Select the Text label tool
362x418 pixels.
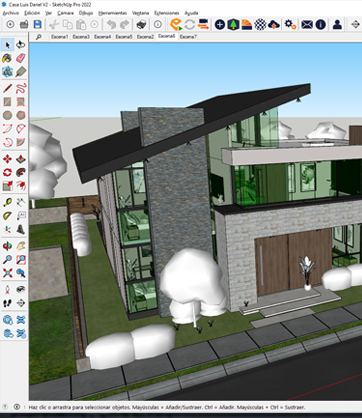click(x=21, y=216)
